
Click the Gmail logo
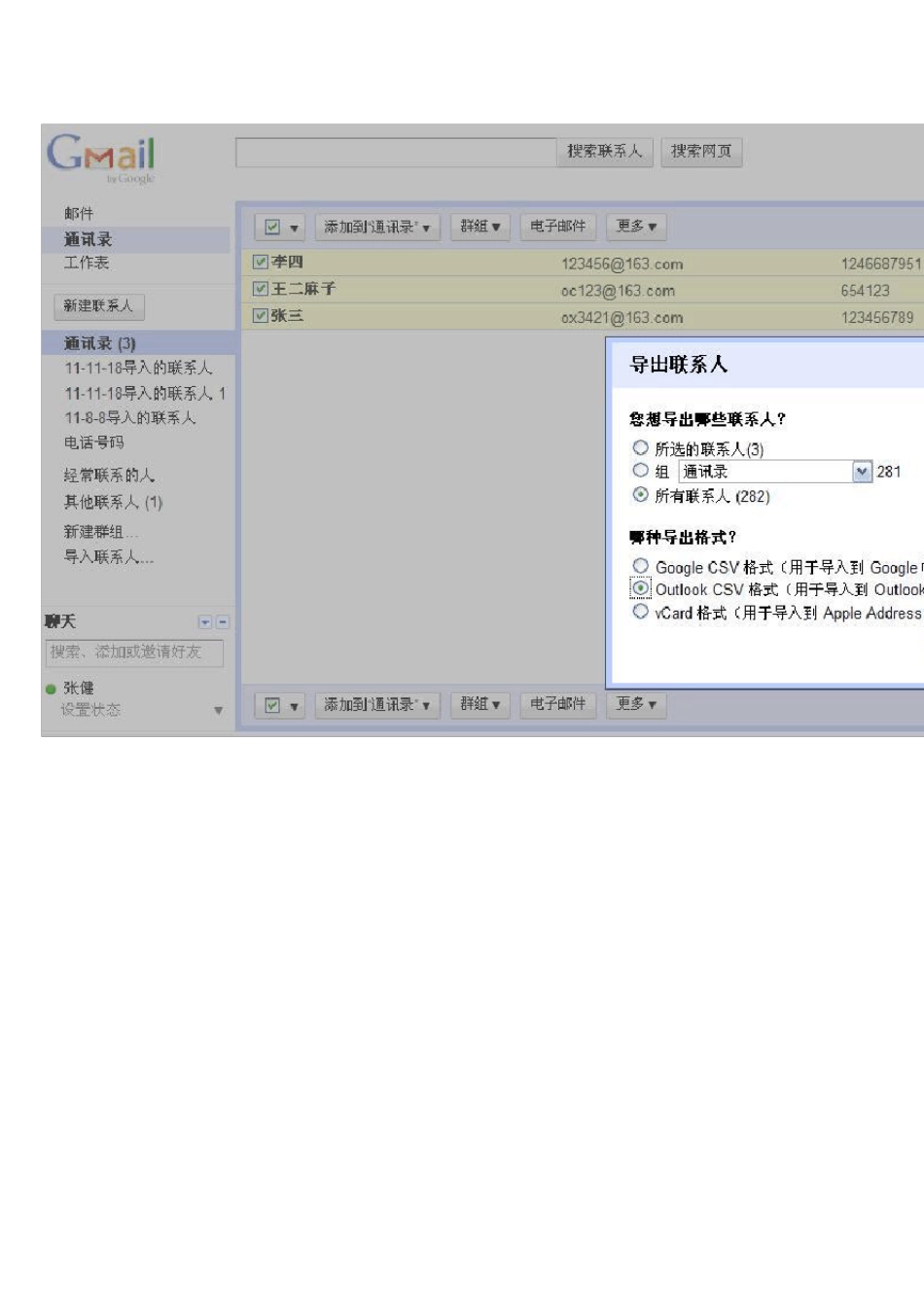pyautogui.click(x=101, y=156)
